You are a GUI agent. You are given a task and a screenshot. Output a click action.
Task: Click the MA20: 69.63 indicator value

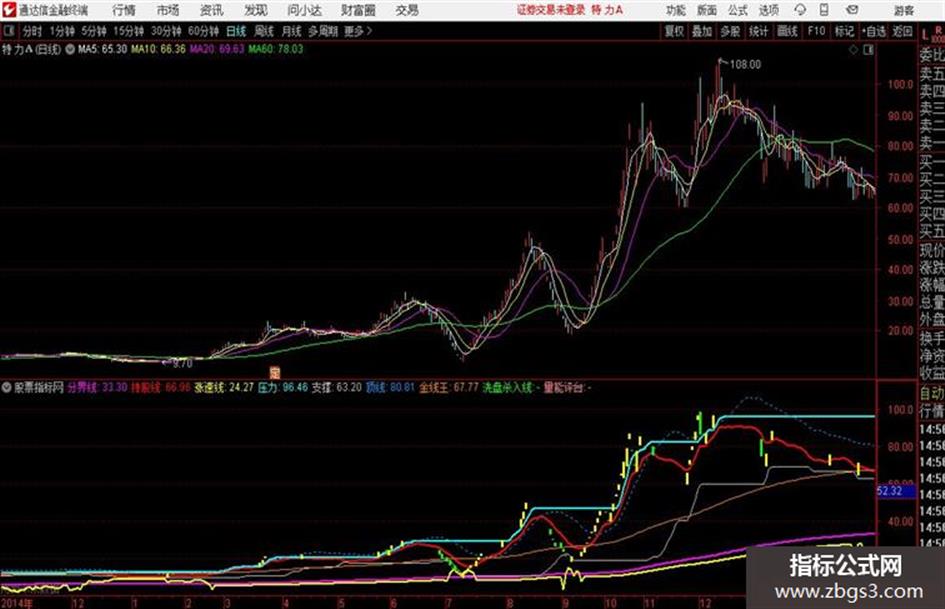tap(217, 49)
